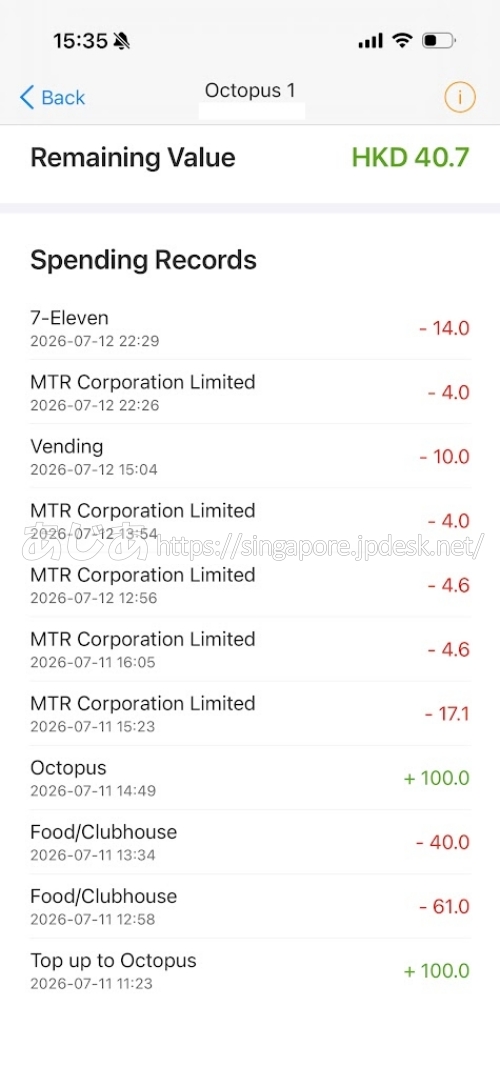Tap the Wi-Fi status icon
500x1087 pixels.
click(402, 41)
